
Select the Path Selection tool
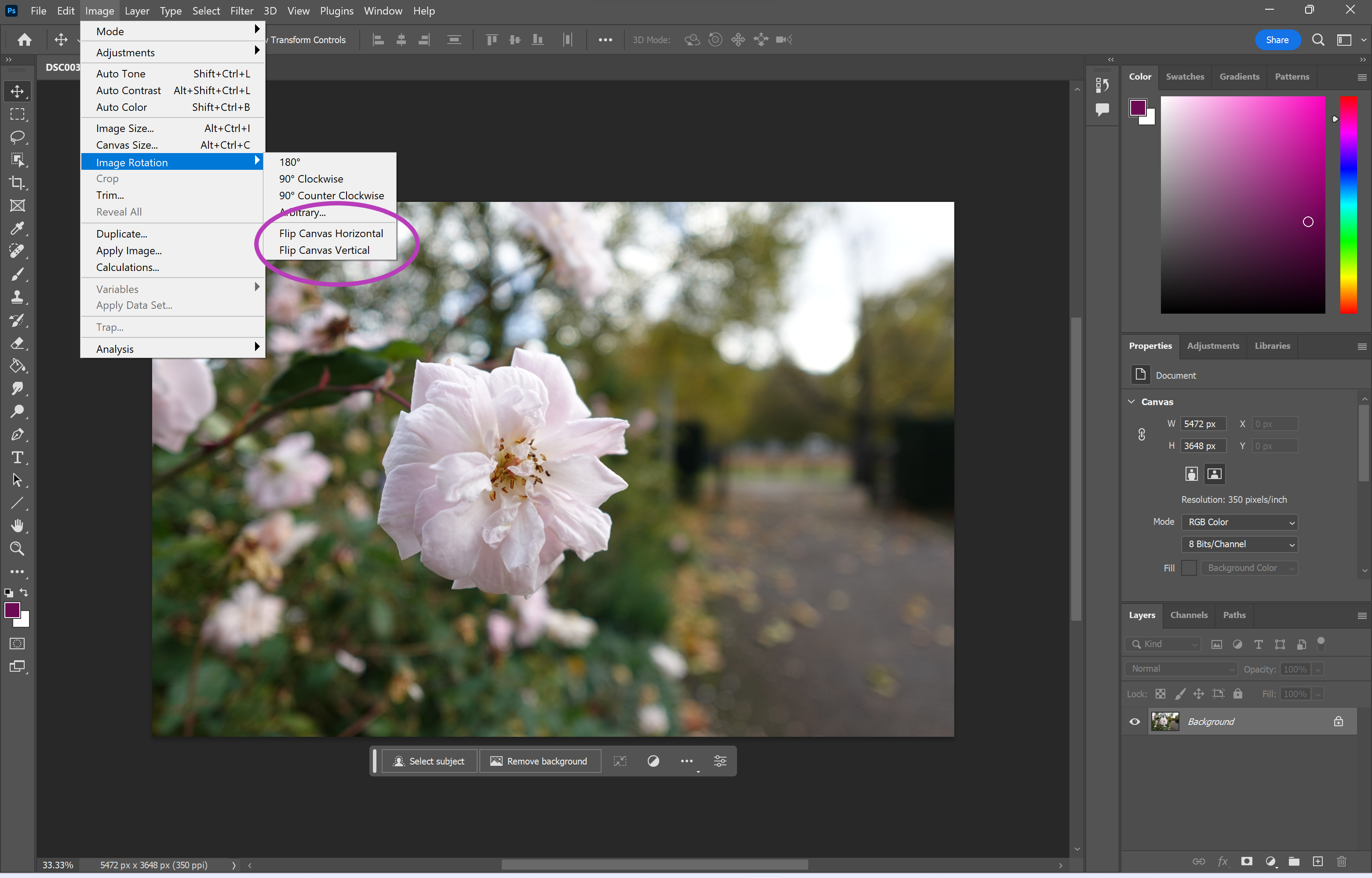(x=17, y=480)
